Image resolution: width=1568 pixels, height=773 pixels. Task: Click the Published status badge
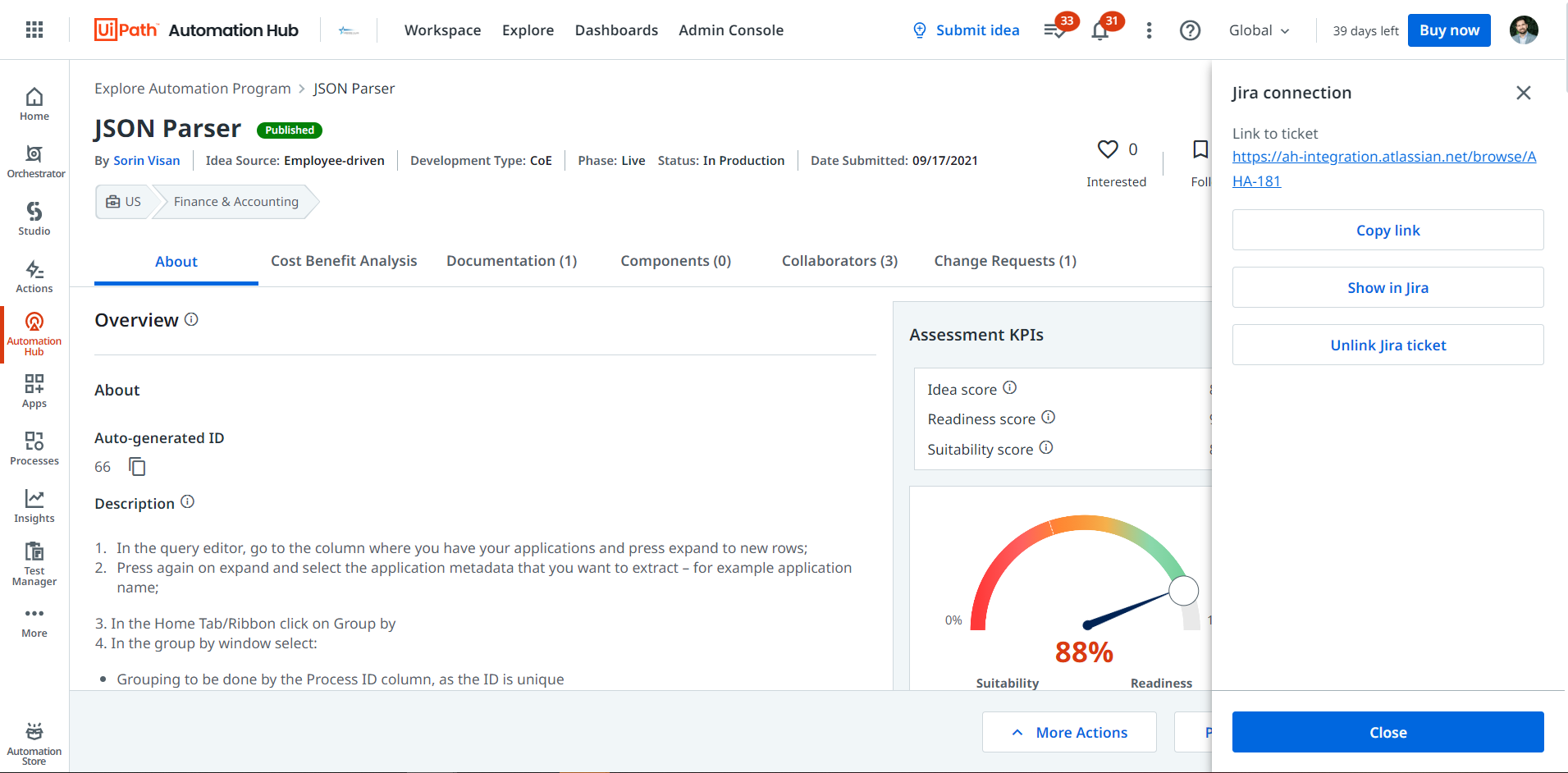[290, 130]
